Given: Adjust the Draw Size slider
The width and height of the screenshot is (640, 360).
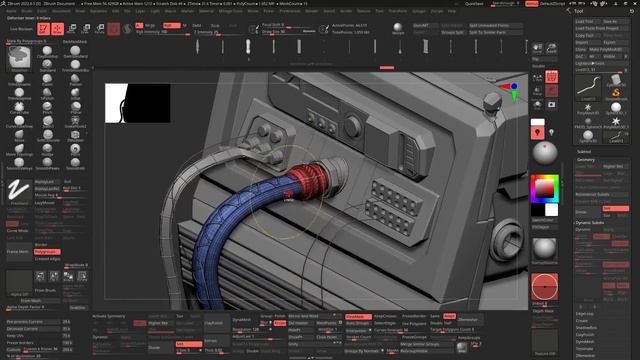Looking at the screenshot, I should (289, 31).
